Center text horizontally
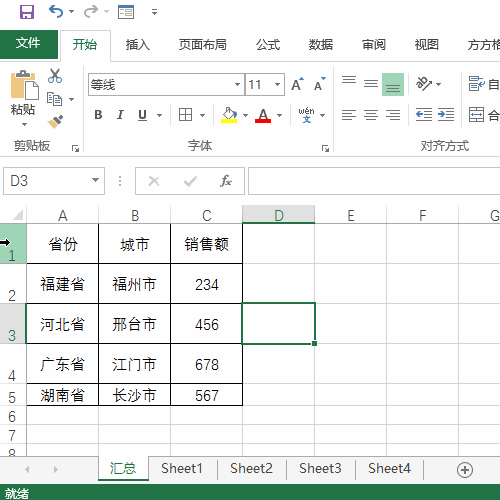The height and width of the screenshot is (500, 500). [x=371, y=115]
